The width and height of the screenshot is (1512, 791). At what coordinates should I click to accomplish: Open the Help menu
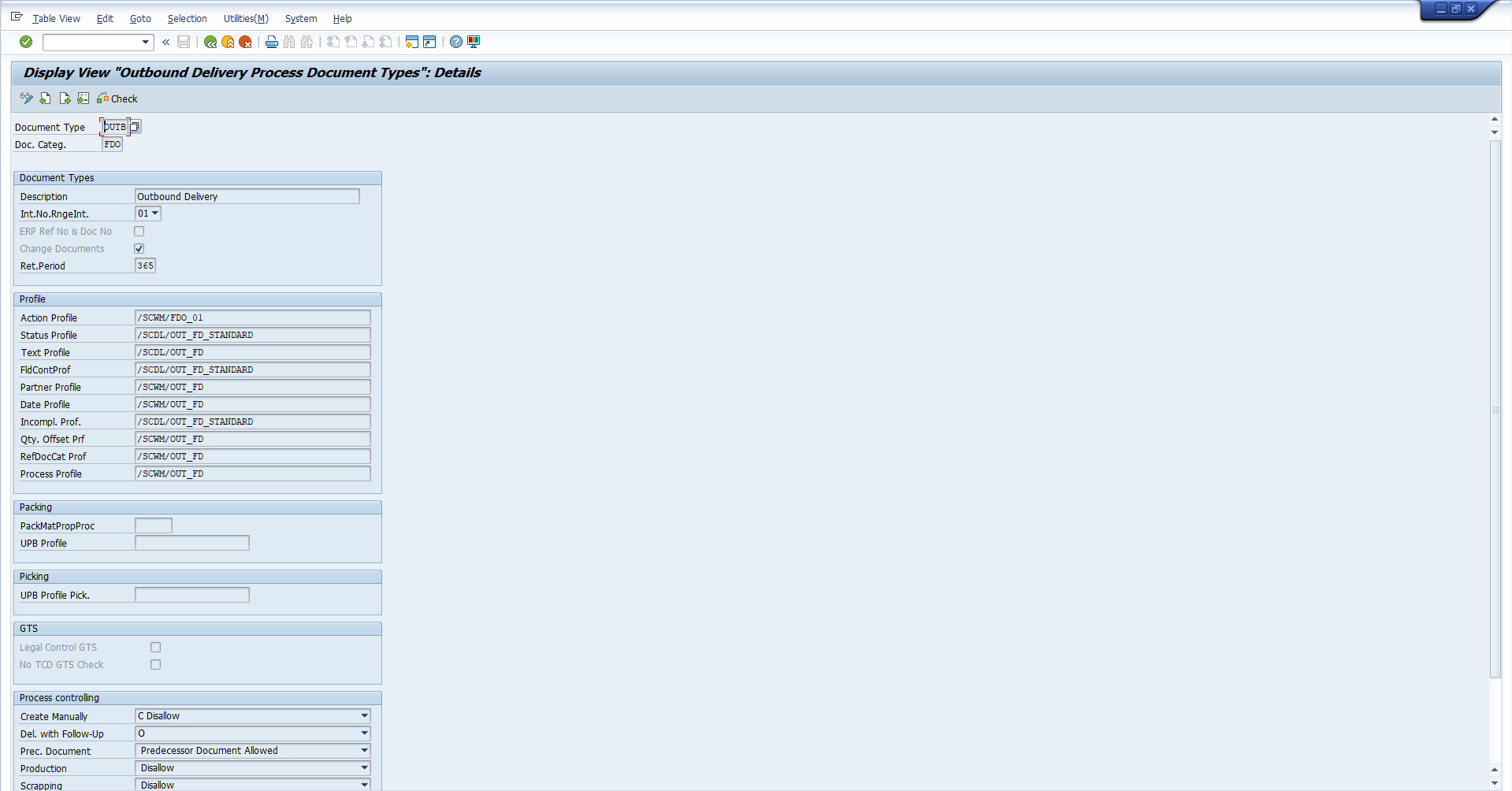click(342, 18)
